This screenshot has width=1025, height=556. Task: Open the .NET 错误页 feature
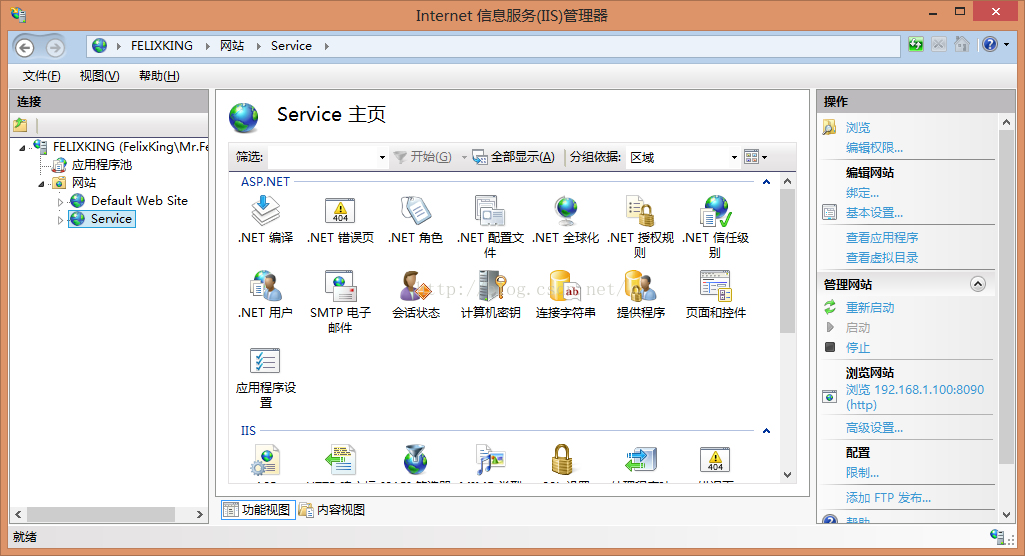[340, 220]
